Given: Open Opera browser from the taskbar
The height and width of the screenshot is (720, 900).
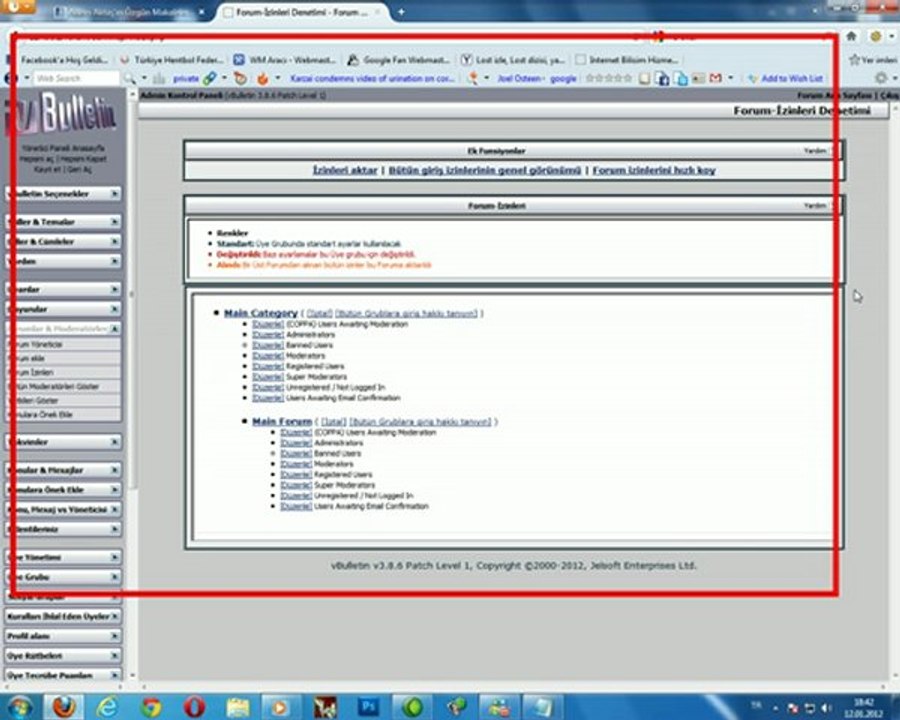Looking at the screenshot, I should click(194, 706).
